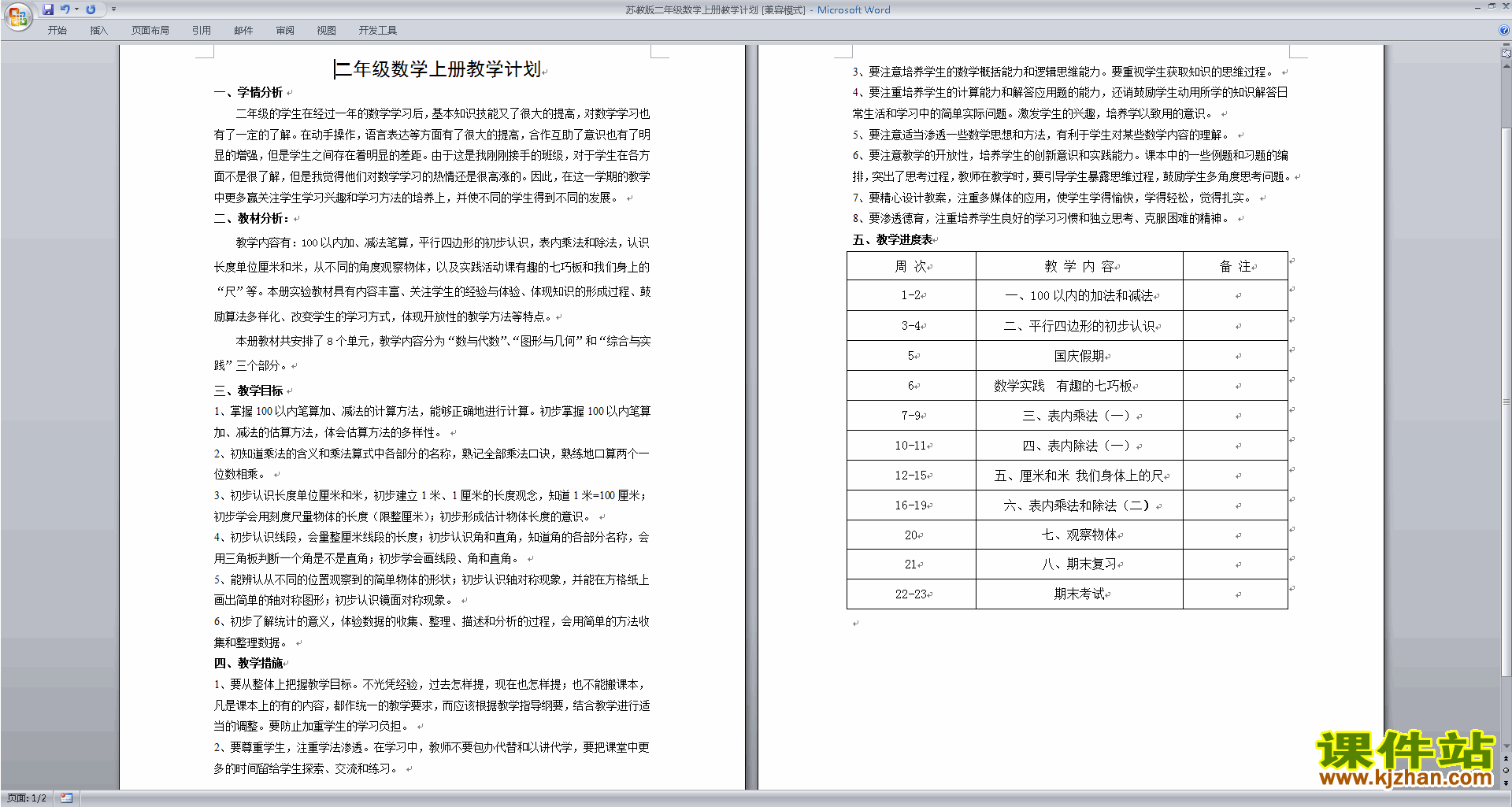Switch to the 页面布局 tab
Viewport: 1512px width, 807px height.
pos(150,31)
